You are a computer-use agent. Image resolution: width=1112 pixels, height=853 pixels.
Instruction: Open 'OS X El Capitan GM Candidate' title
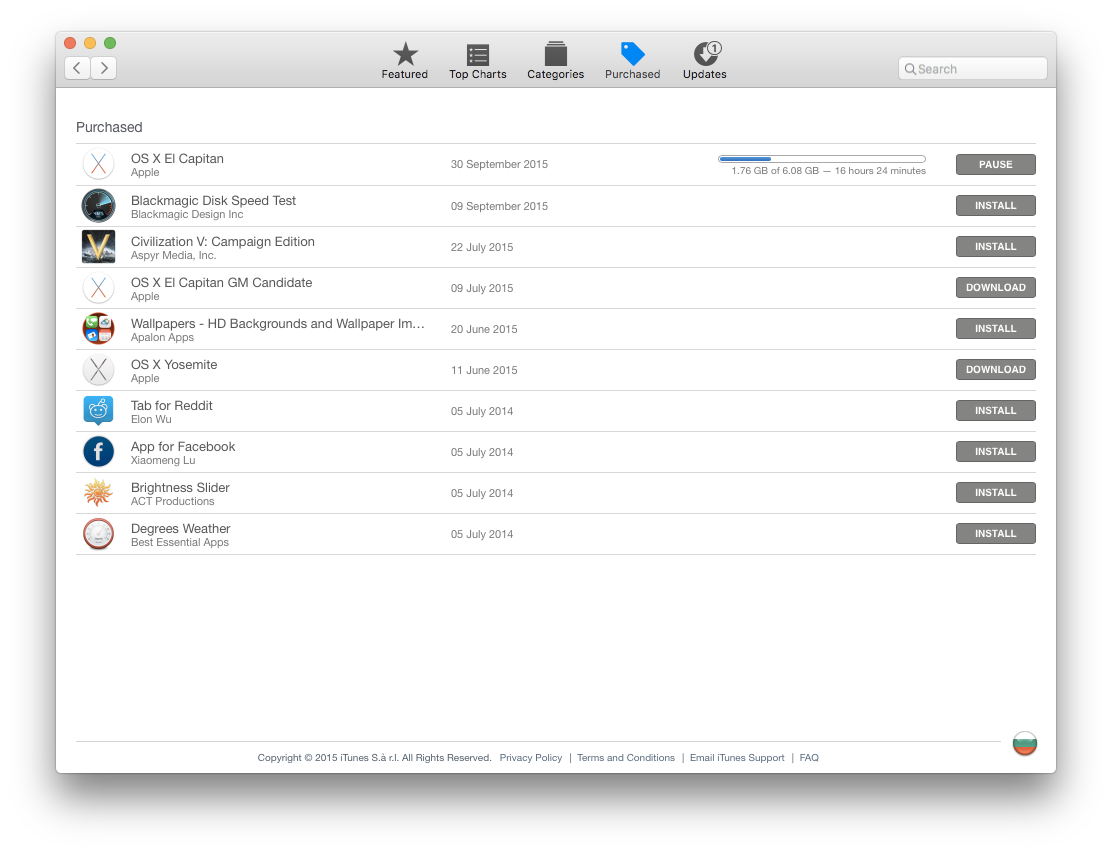click(x=221, y=283)
